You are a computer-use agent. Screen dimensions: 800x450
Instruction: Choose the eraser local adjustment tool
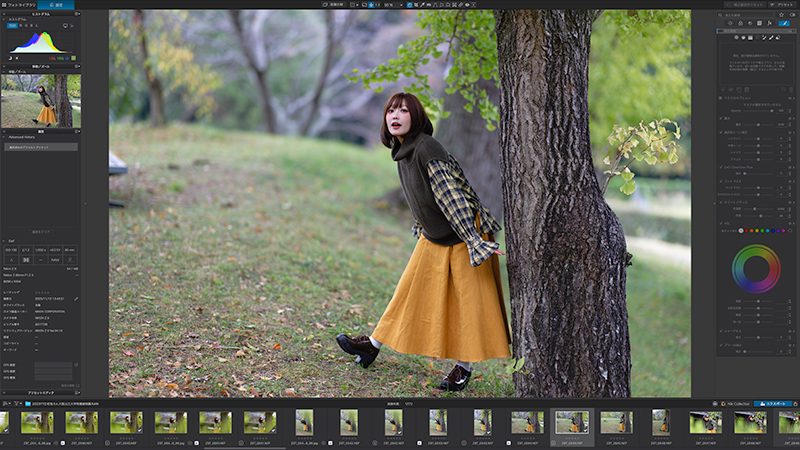click(x=778, y=37)
